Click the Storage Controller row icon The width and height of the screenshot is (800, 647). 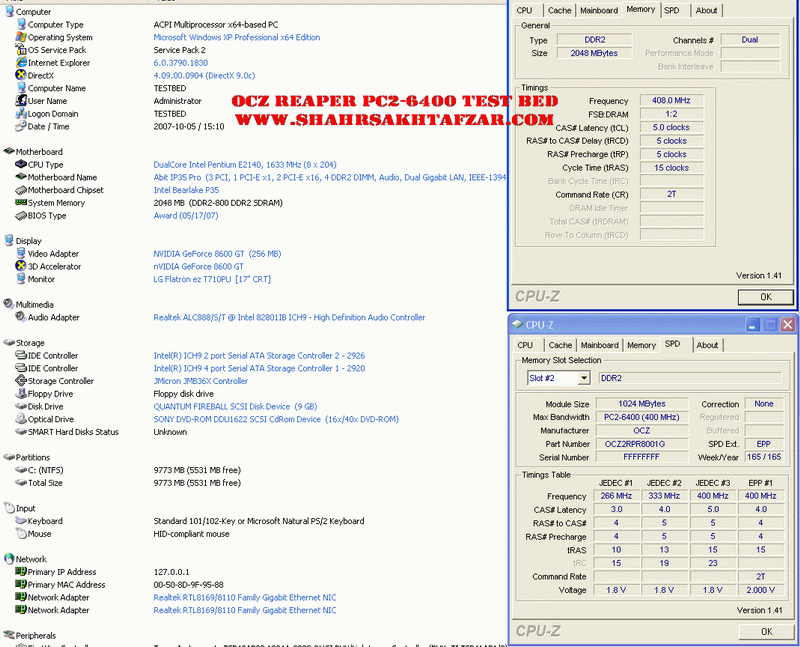point(21,381)
